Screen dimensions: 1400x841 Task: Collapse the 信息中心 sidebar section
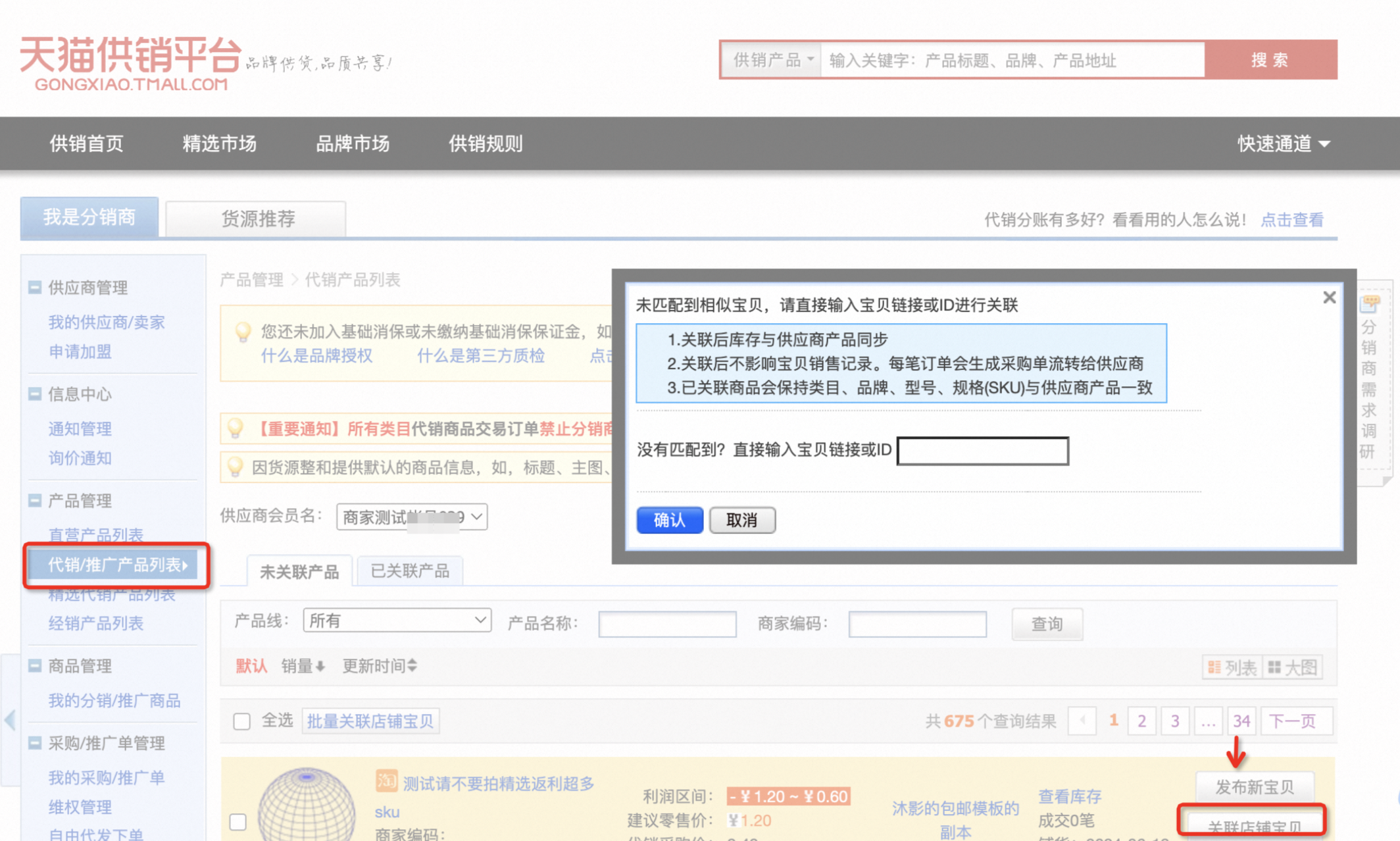tap(35, 394)
